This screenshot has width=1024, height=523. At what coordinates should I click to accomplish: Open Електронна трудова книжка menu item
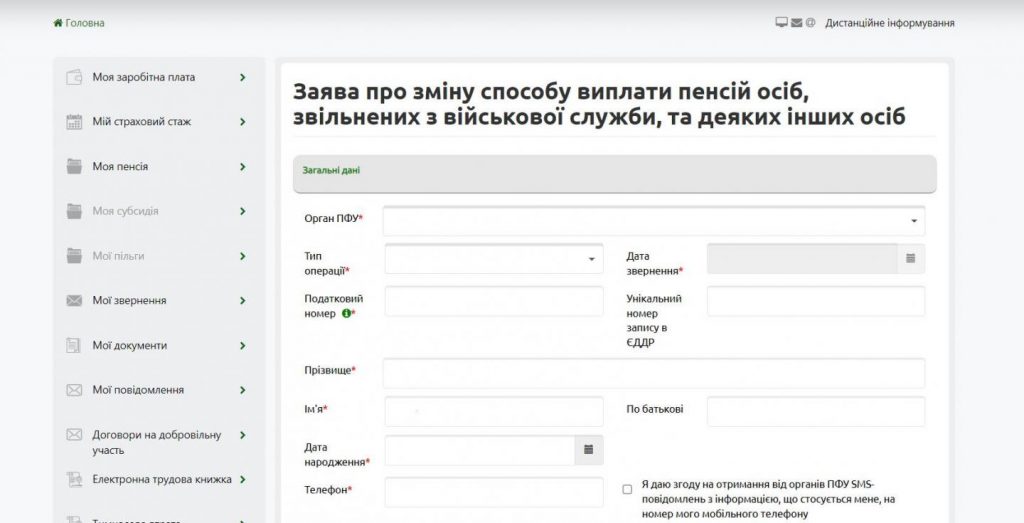161,479
